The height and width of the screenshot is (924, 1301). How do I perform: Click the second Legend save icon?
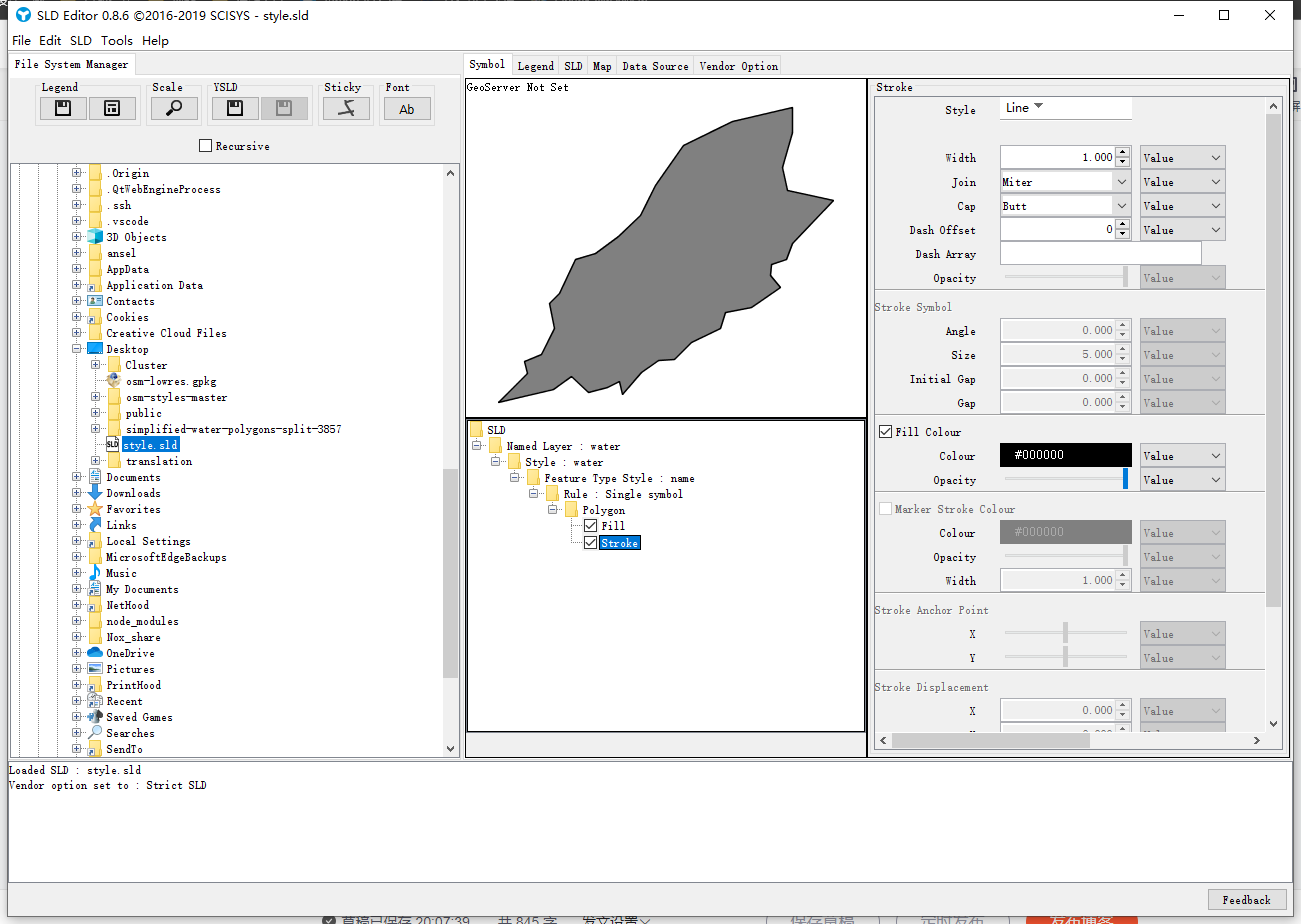pyautogui.click(x=112, y=107)
